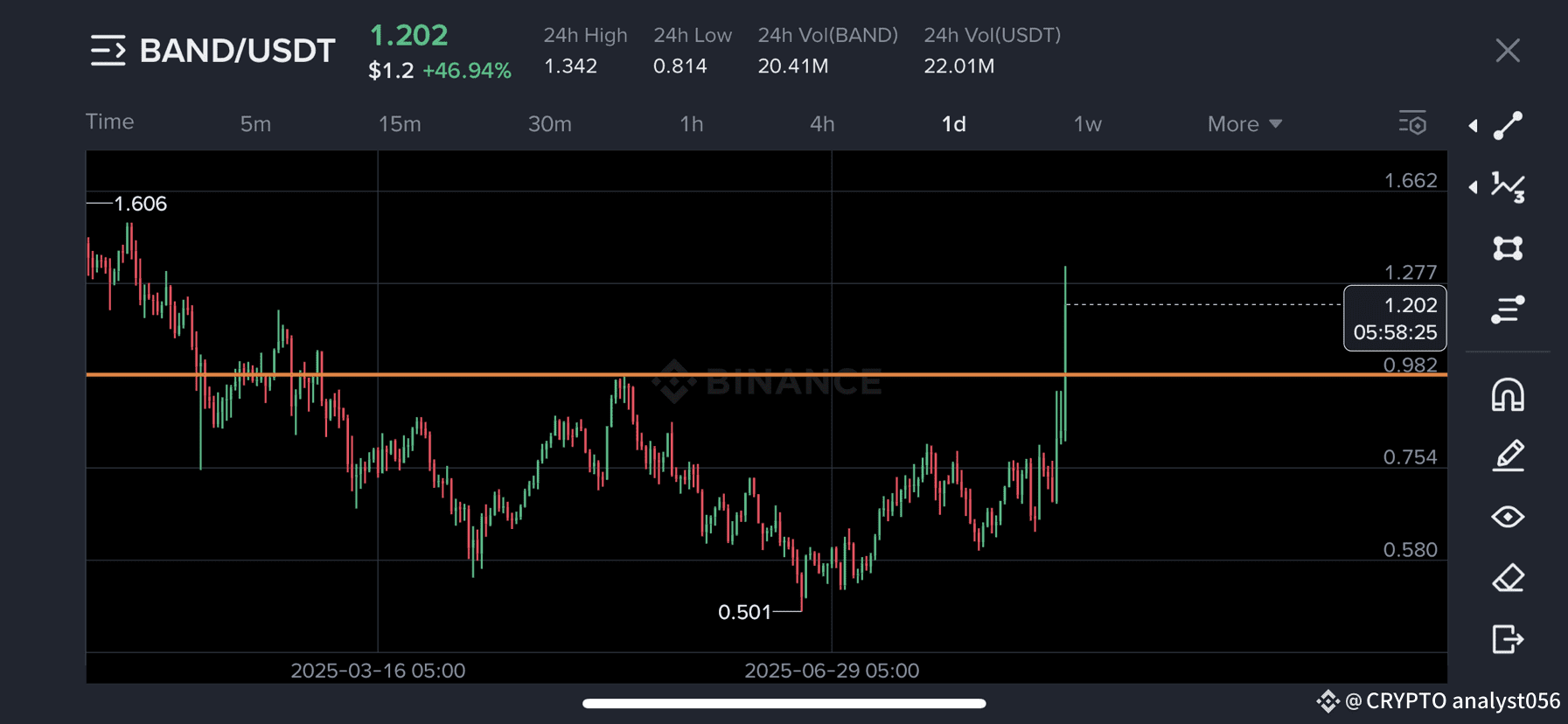Open the More timeframes dropdown
This screenshot has height=724, width=1568.
tap(1244, 124)
